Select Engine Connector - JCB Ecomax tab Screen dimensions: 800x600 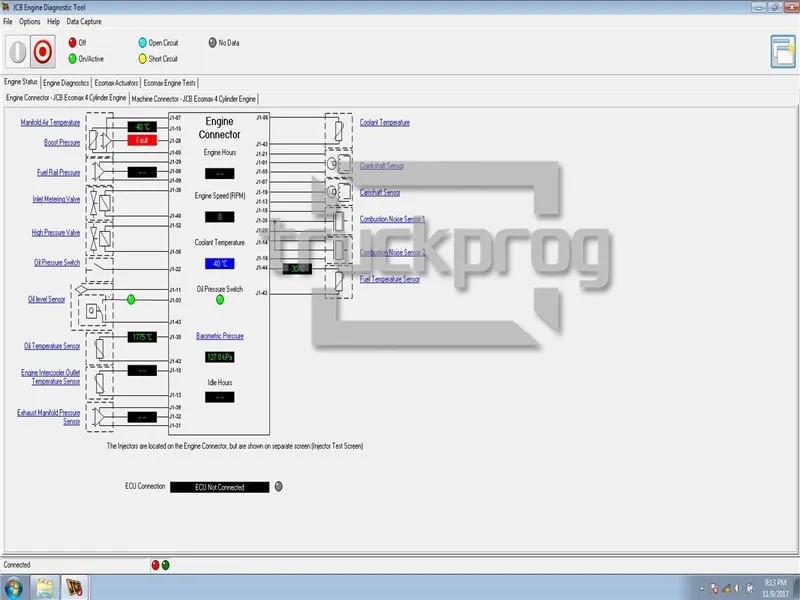66,97
